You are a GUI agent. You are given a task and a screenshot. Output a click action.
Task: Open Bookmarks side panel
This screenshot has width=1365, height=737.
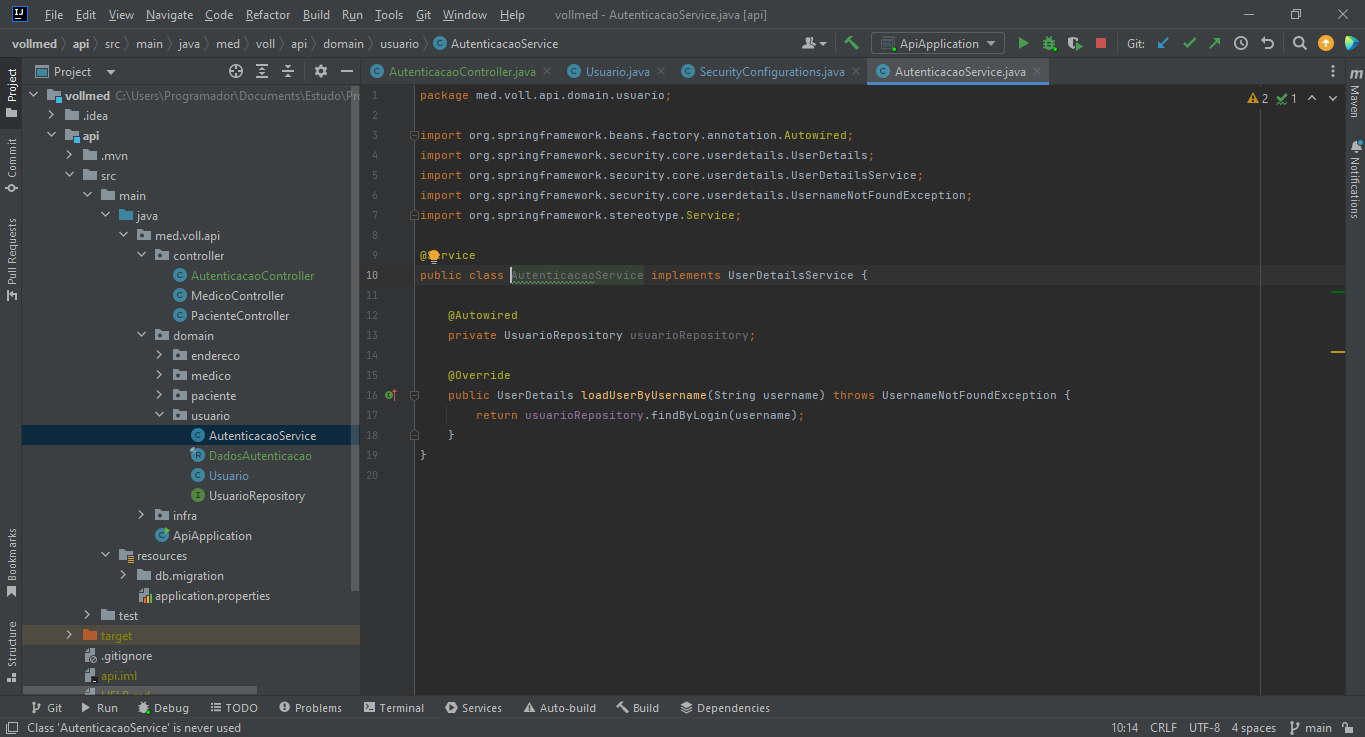point(12,562)
